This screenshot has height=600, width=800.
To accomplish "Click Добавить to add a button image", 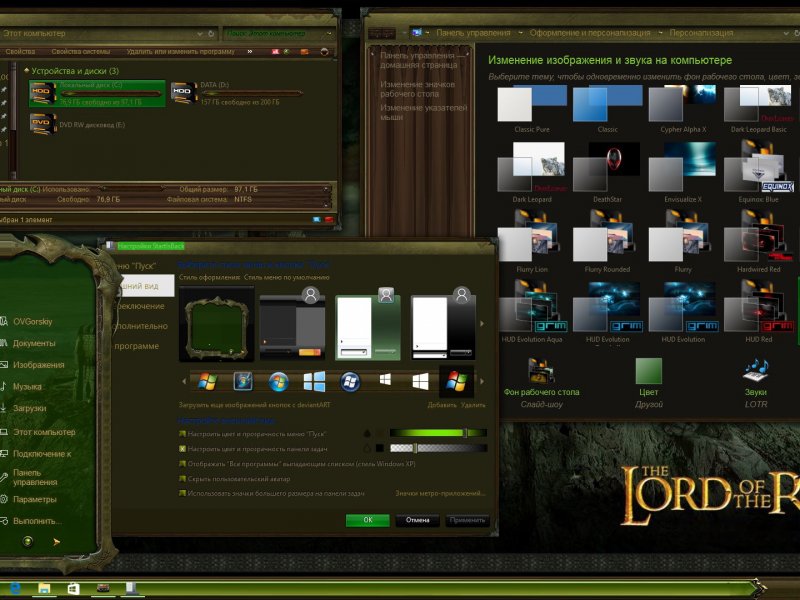I will pyautogui.click(x=442, y=405).
